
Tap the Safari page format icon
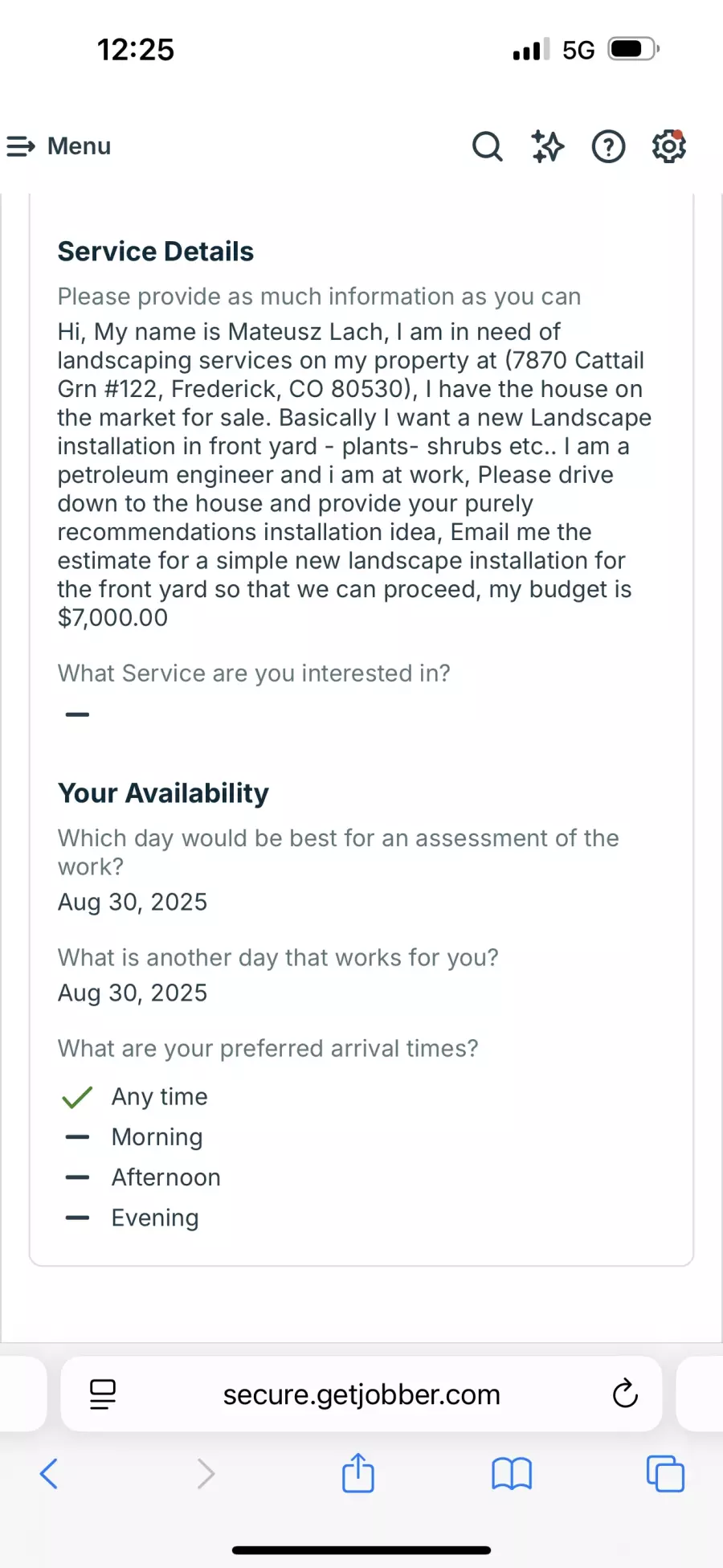click(x=103, y=1394)
